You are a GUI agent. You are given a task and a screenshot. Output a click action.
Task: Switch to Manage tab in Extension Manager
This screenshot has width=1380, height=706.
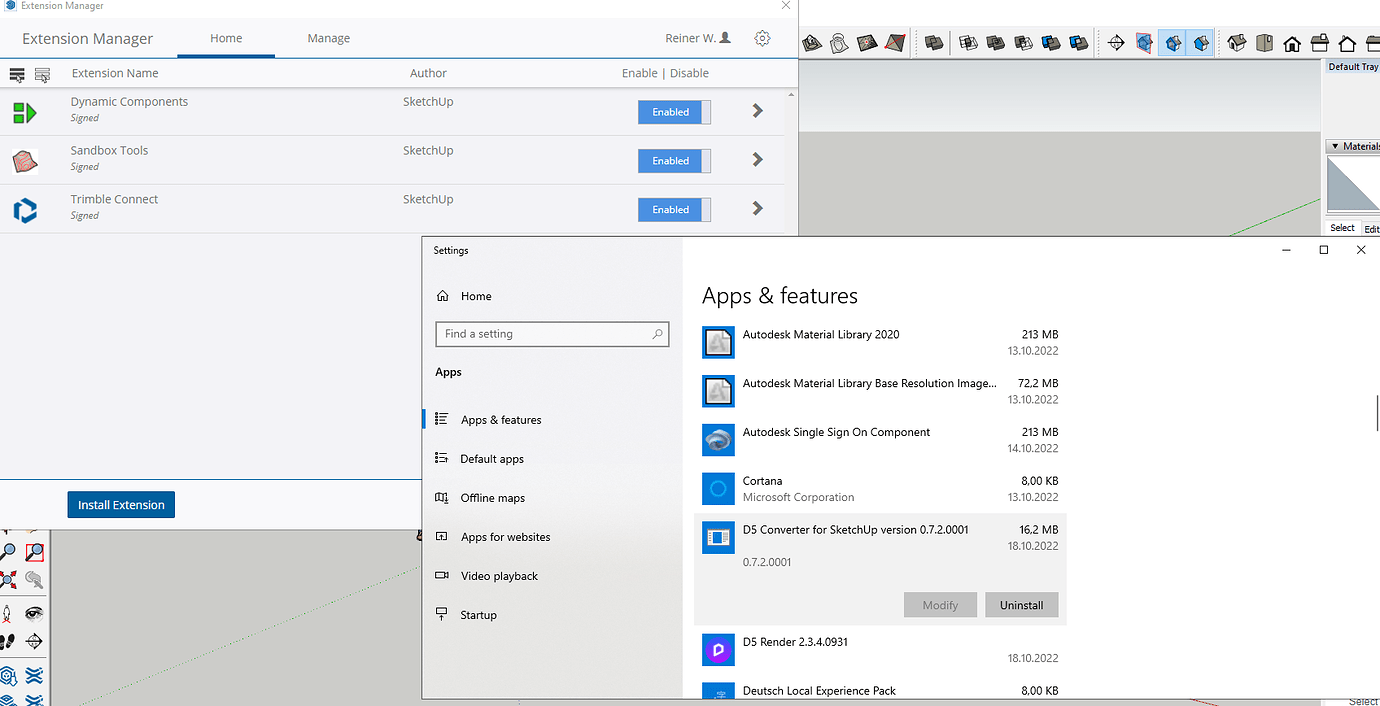[x=329, y=38]
